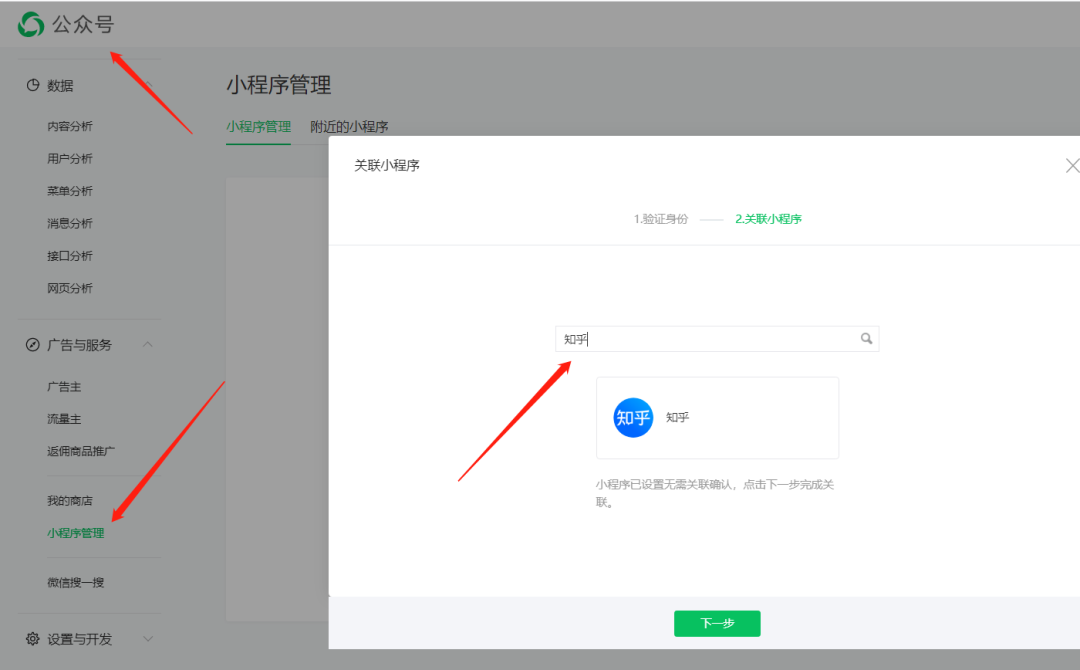This screenshot has height=670, width=1080.
Task: Click step 1.验证身份 in dialog
Action: pyautogui.click(x=661, y=219)
